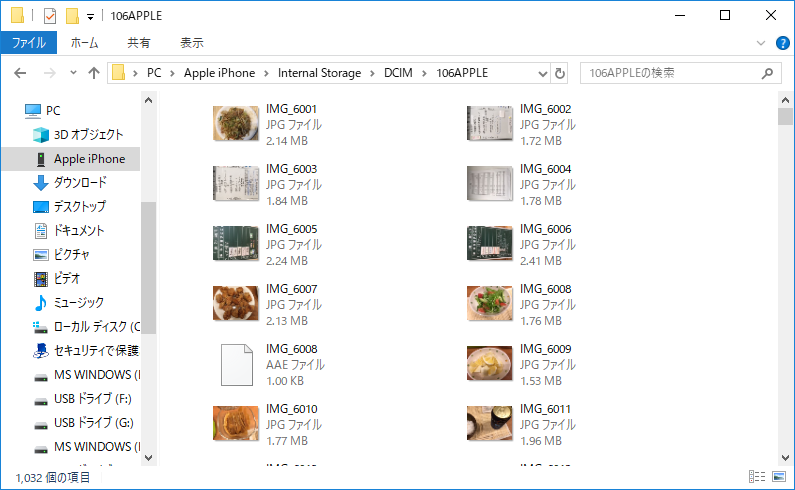Expand the ribbon with the chevron
Image resolution: width=795 pixels, height=490 pixels.
[761, 43]
